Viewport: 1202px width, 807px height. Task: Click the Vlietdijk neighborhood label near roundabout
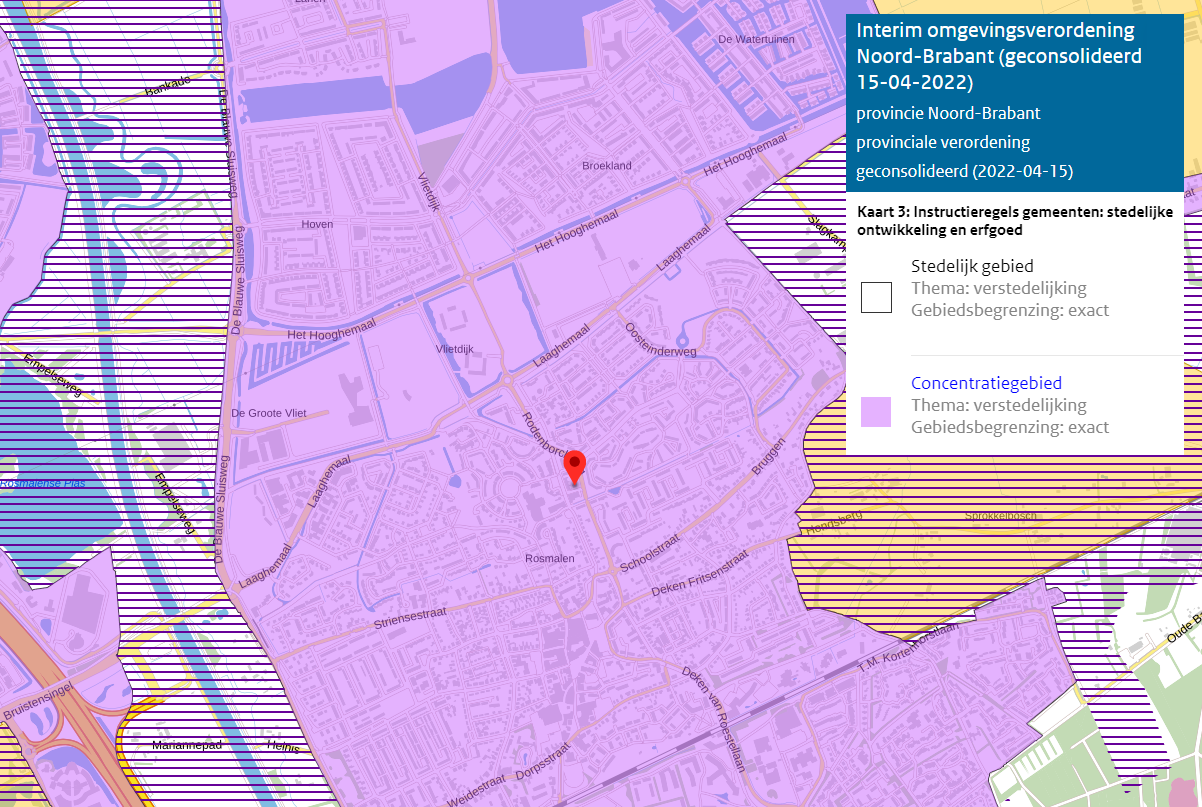tap(453, 351)
